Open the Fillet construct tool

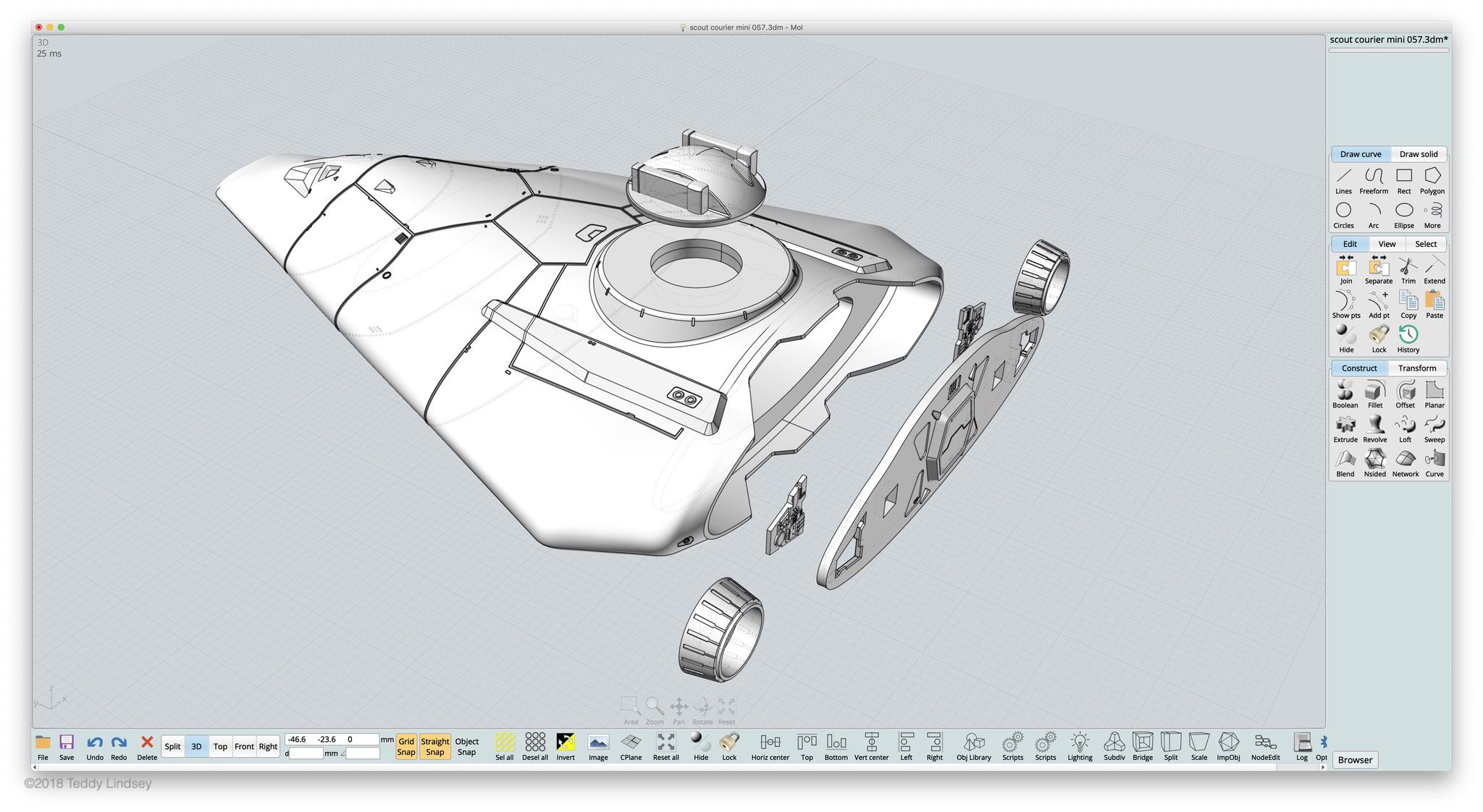[x=1375, y=394]
